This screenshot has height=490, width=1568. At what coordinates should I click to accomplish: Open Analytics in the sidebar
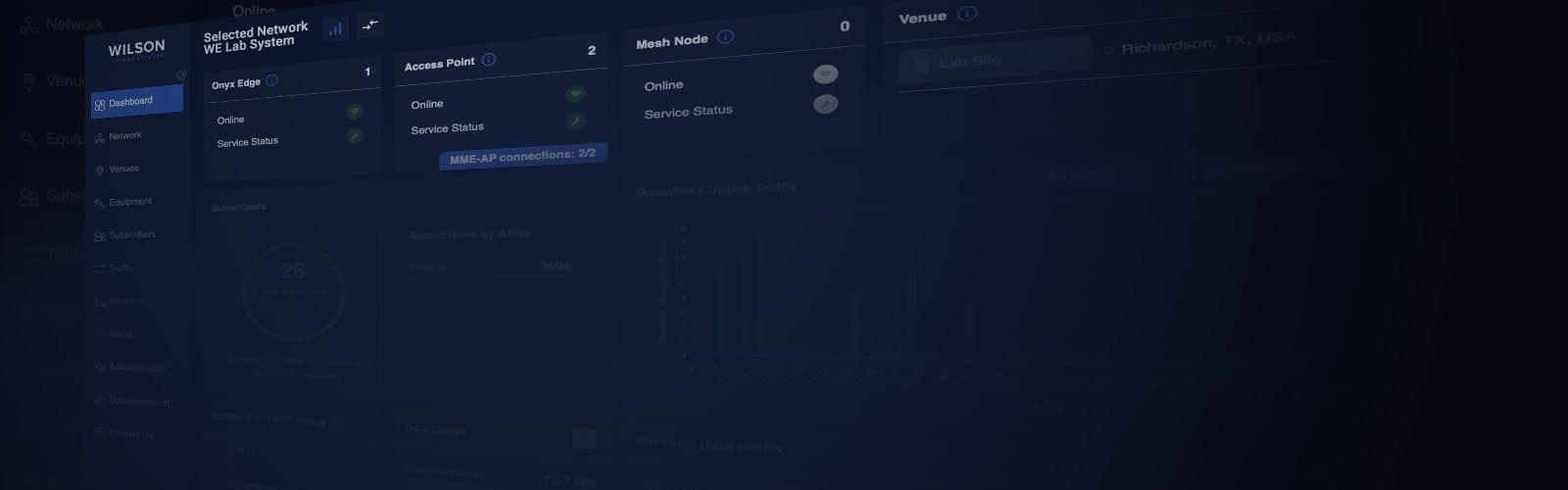(121, 301)
